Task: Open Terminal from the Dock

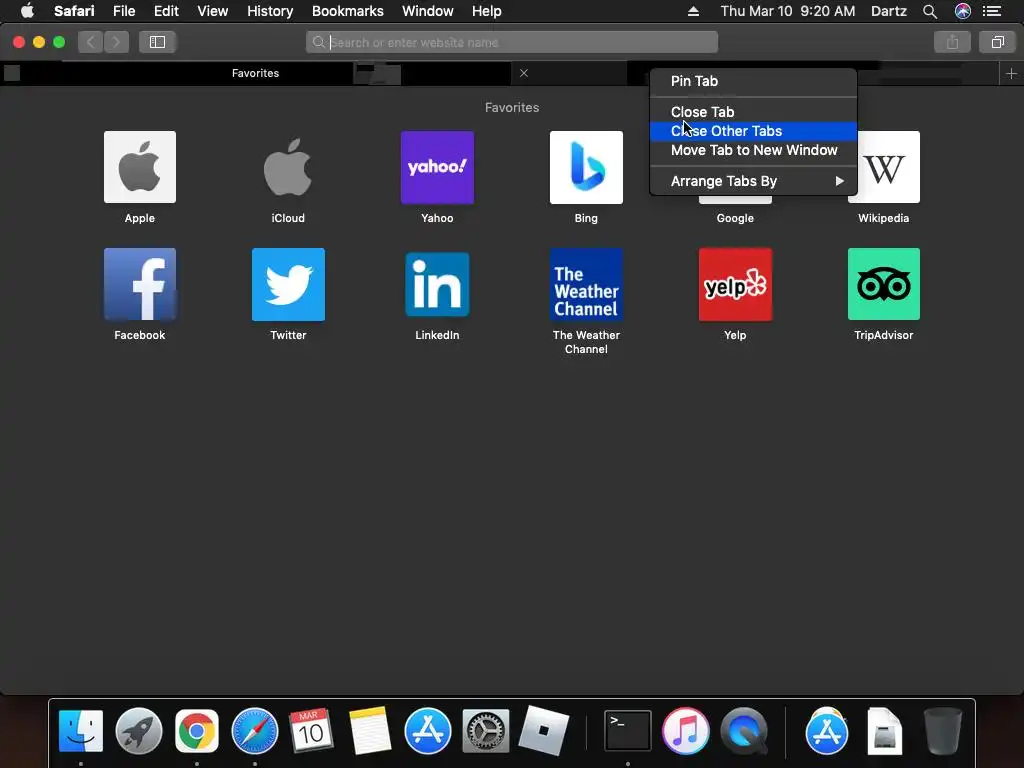Action: pyautogui.click(x=628, y=731)
